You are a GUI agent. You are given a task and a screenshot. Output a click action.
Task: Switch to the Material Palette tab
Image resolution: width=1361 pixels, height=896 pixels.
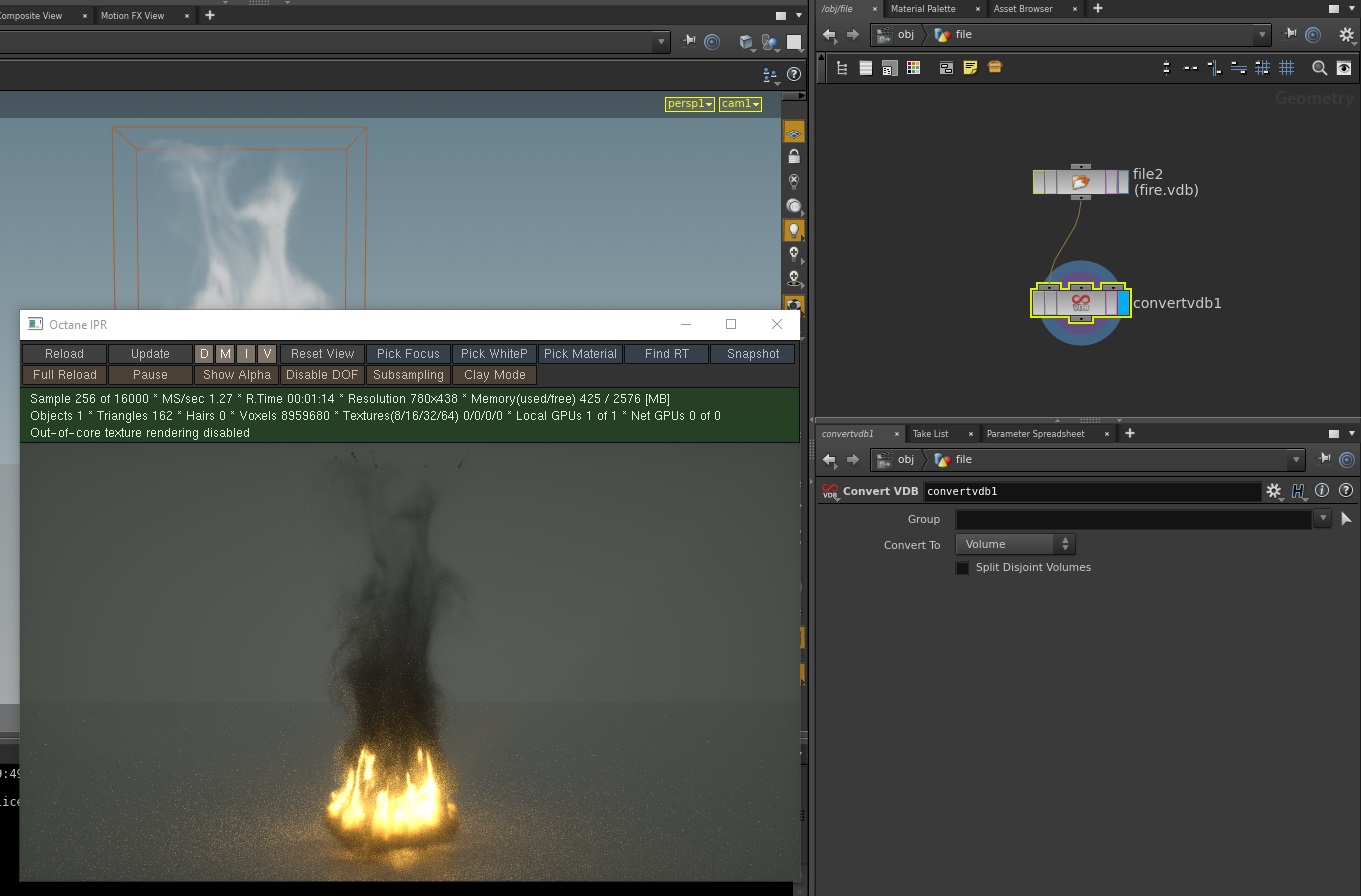[x=922, y=9]
